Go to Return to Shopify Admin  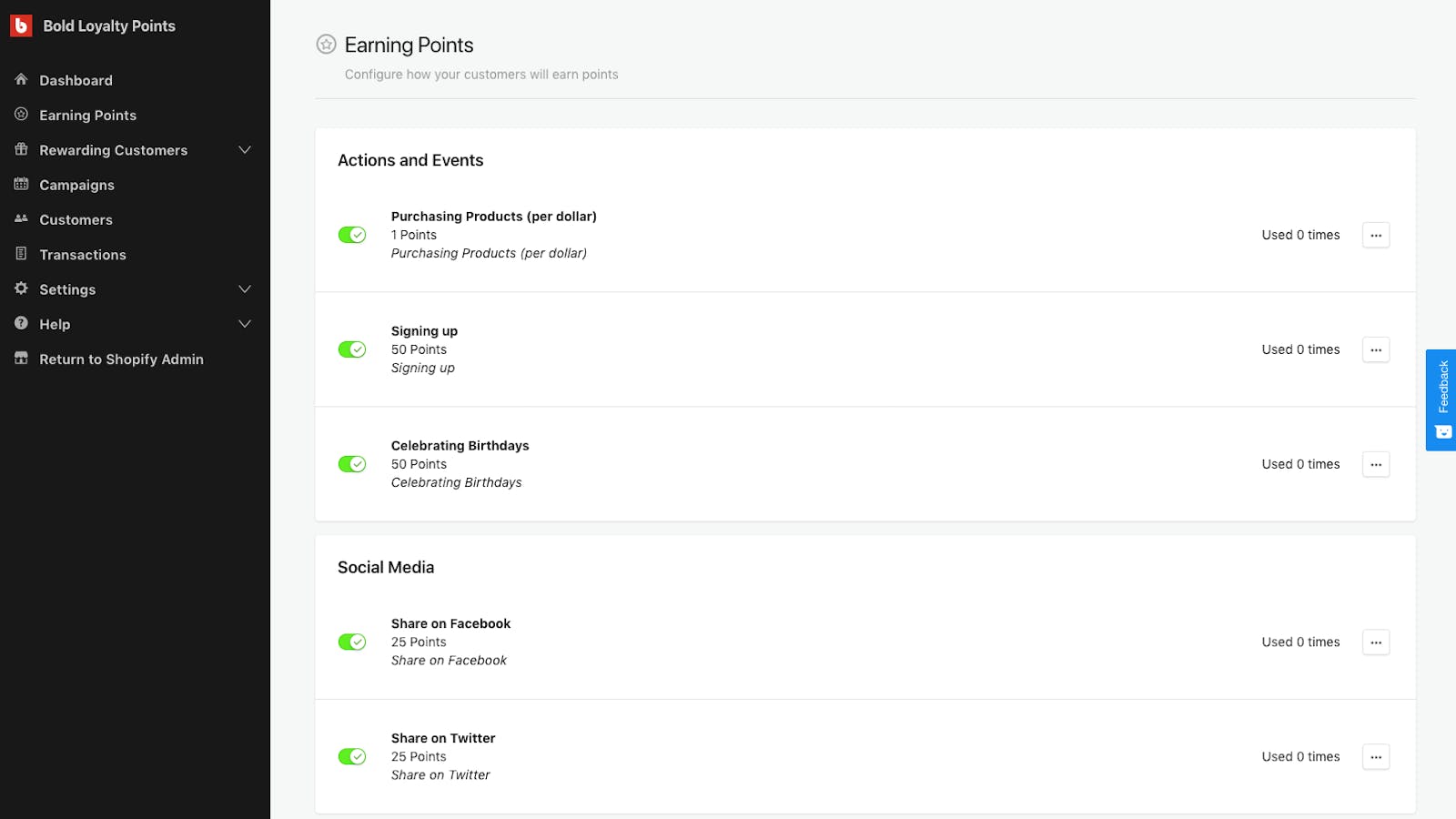click(121, 359)
